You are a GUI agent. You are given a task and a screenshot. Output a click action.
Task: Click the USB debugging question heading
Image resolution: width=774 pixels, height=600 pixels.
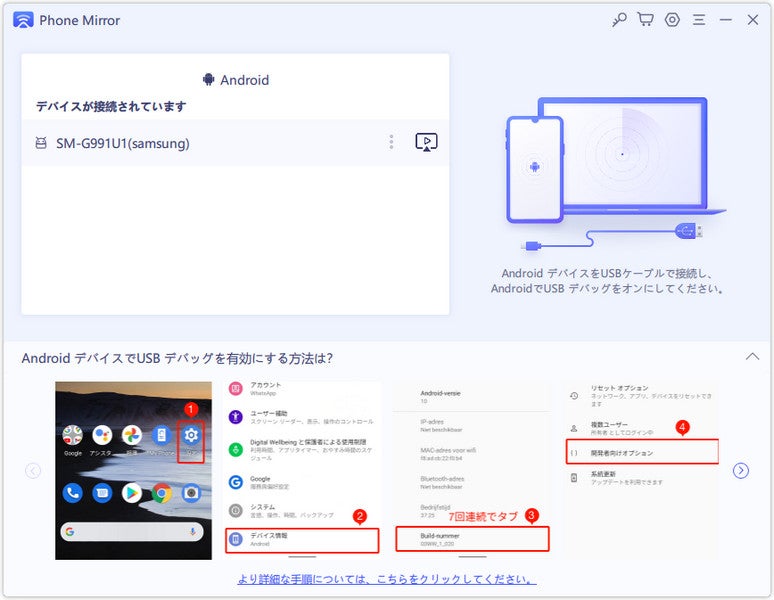(x=177, y=358)
